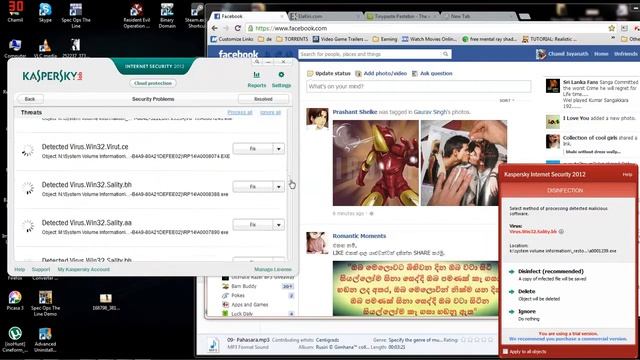Viewport: 640px width, 360px height.
Task: Choose Disinfect (recommended) option
Action: [x=550, y=271]
